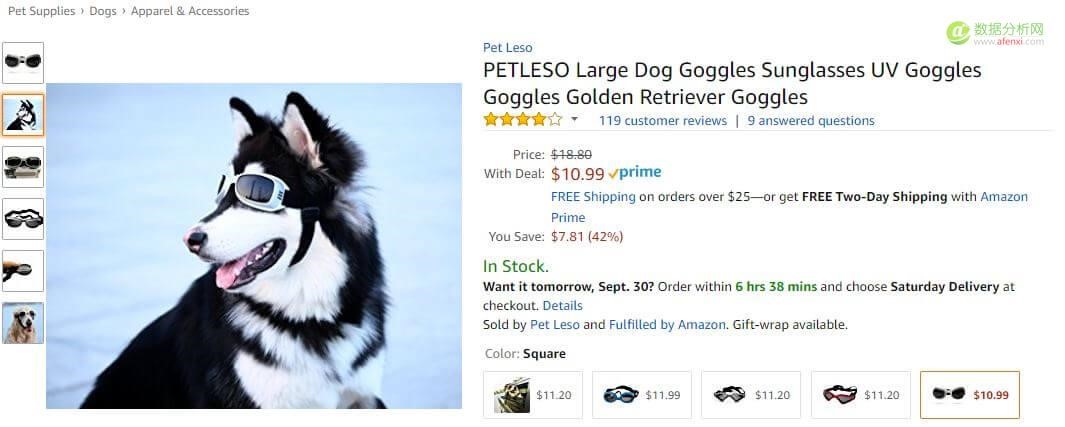Screen dimensions: 1065x427
Task: Open the 119 customer reviews link
Action: pyautogui.click(x=662, y=121)
